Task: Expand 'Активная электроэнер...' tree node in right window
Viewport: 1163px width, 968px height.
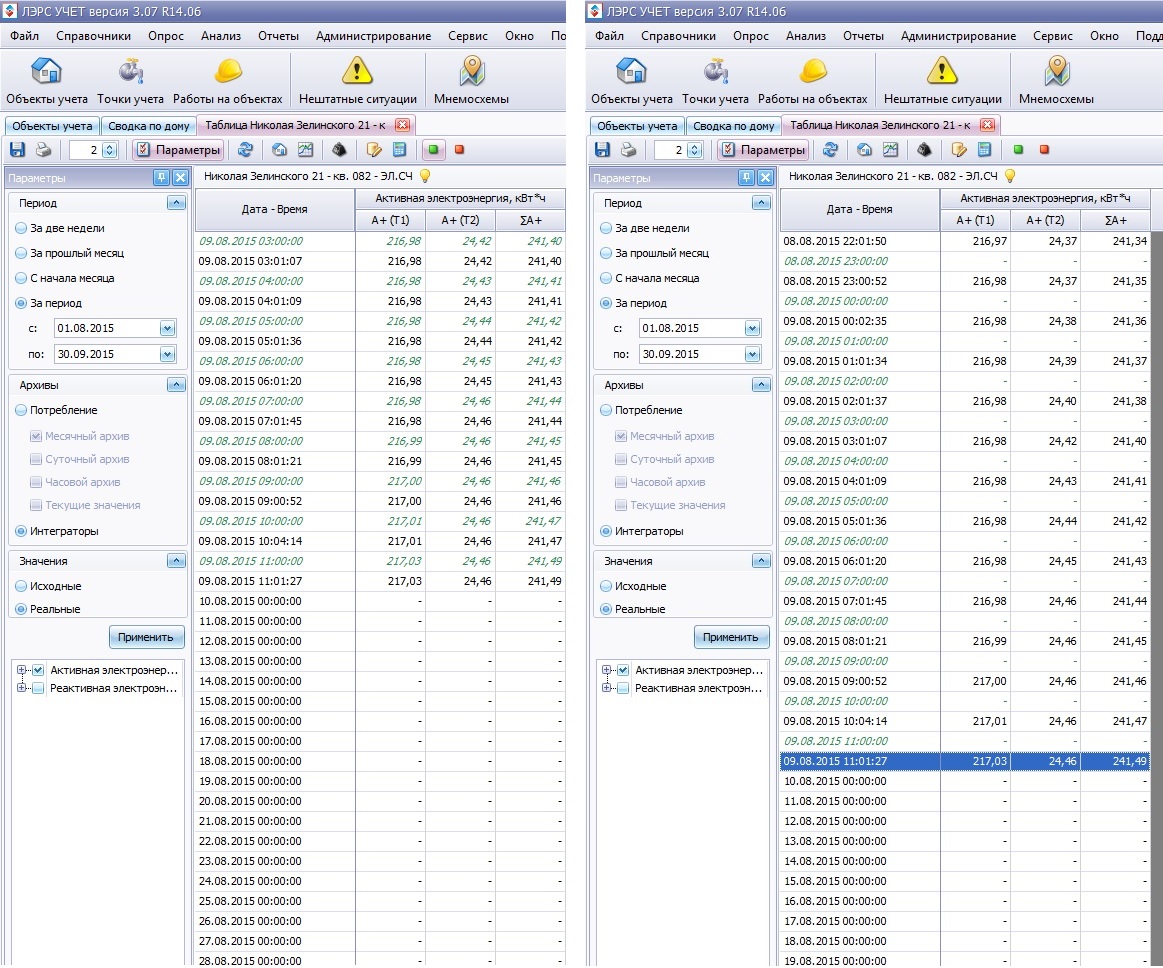Action: click(x=607, y=670)
